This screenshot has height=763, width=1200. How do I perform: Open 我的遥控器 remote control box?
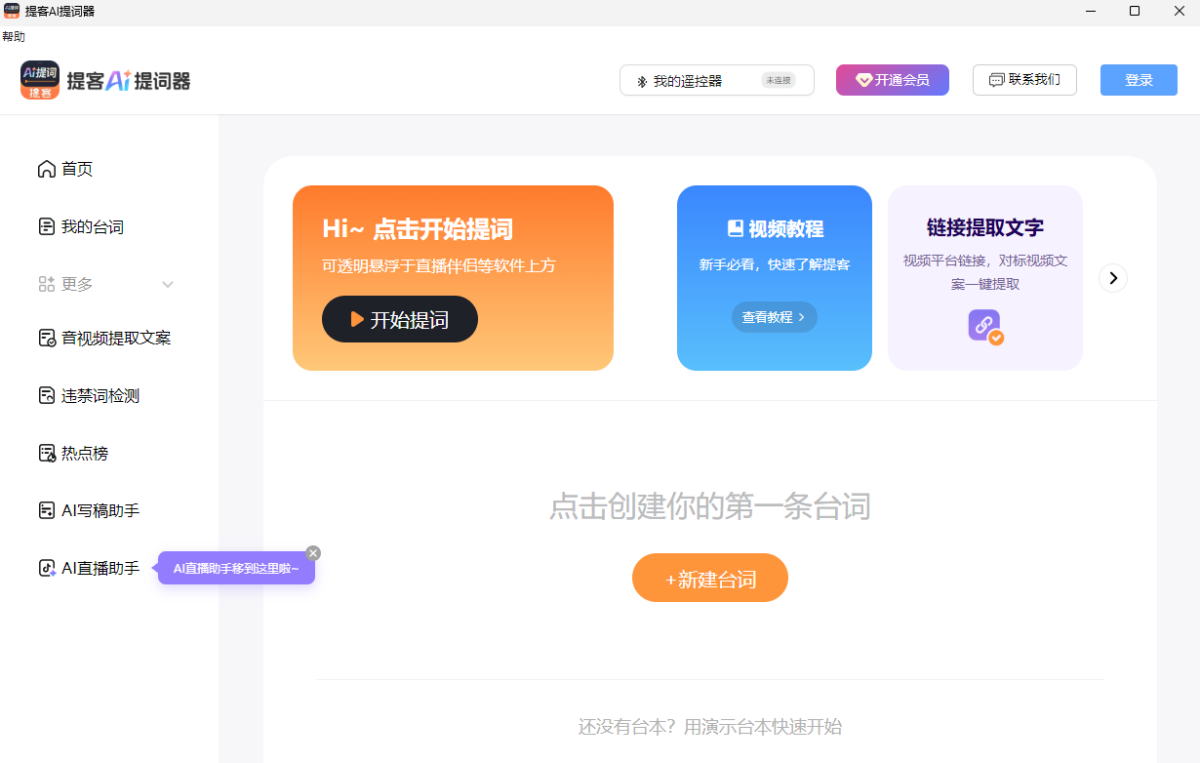coord(717,80)
